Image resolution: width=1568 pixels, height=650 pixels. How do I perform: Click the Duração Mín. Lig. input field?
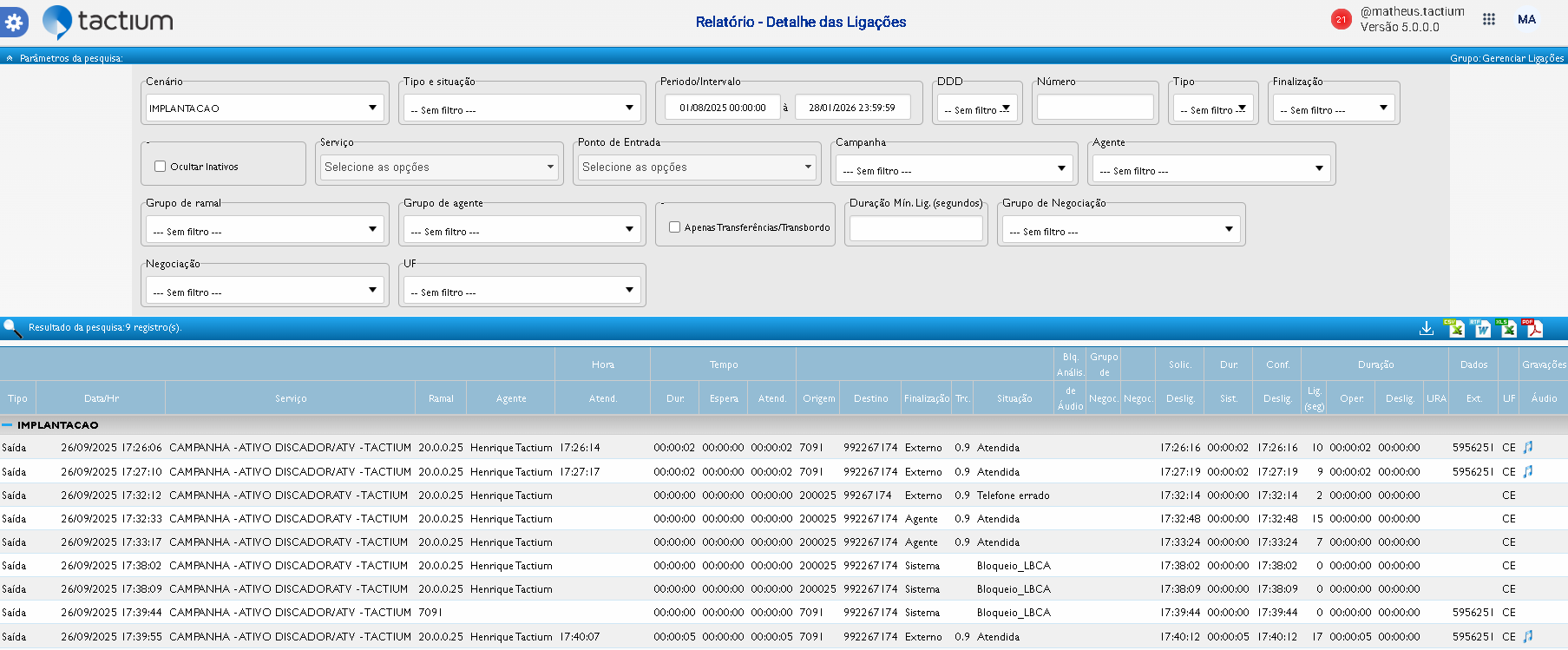click(915, 228)
